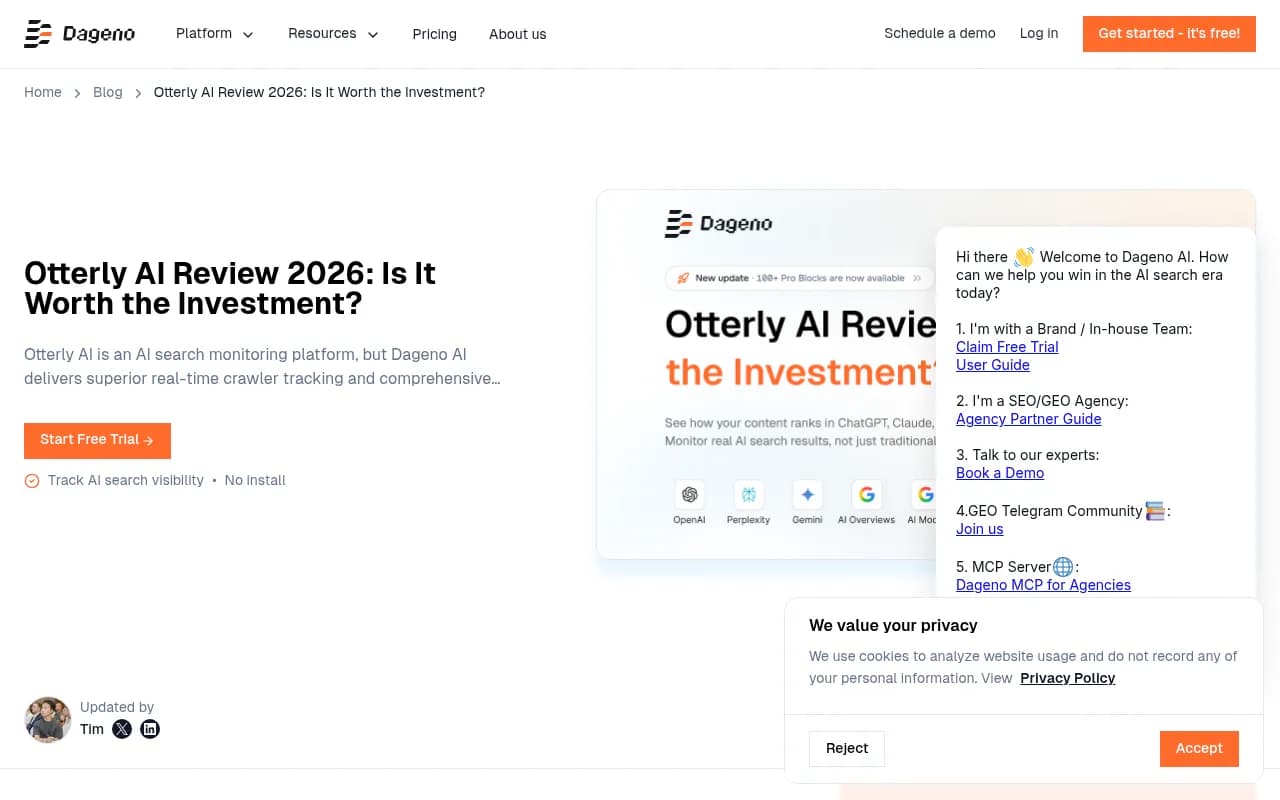Viewport: 1280px width, 800px height.
Task: Open the Pricing page
Action: (434, 34)
